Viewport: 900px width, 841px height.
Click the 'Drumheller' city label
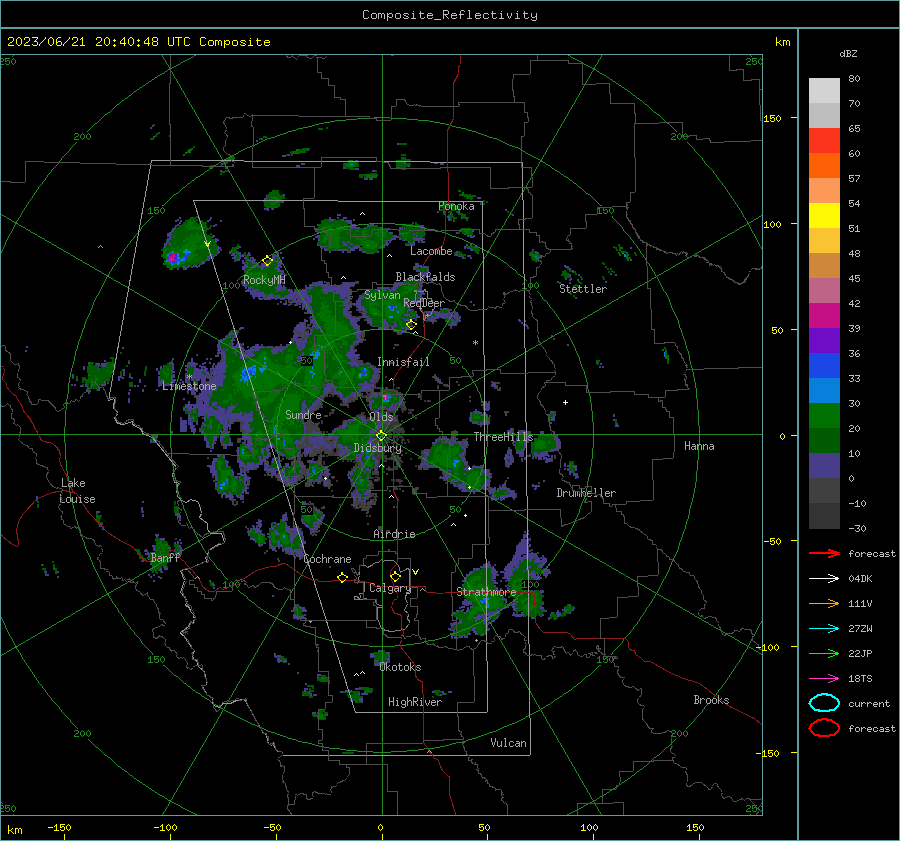tap(586, 493)
